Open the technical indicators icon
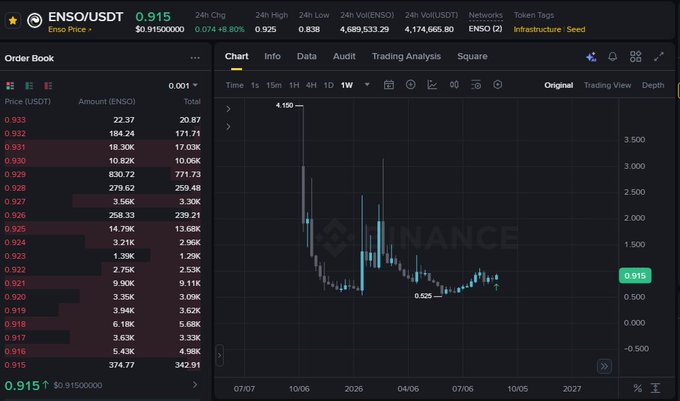 pyautogui.click(x=432, y=85)
